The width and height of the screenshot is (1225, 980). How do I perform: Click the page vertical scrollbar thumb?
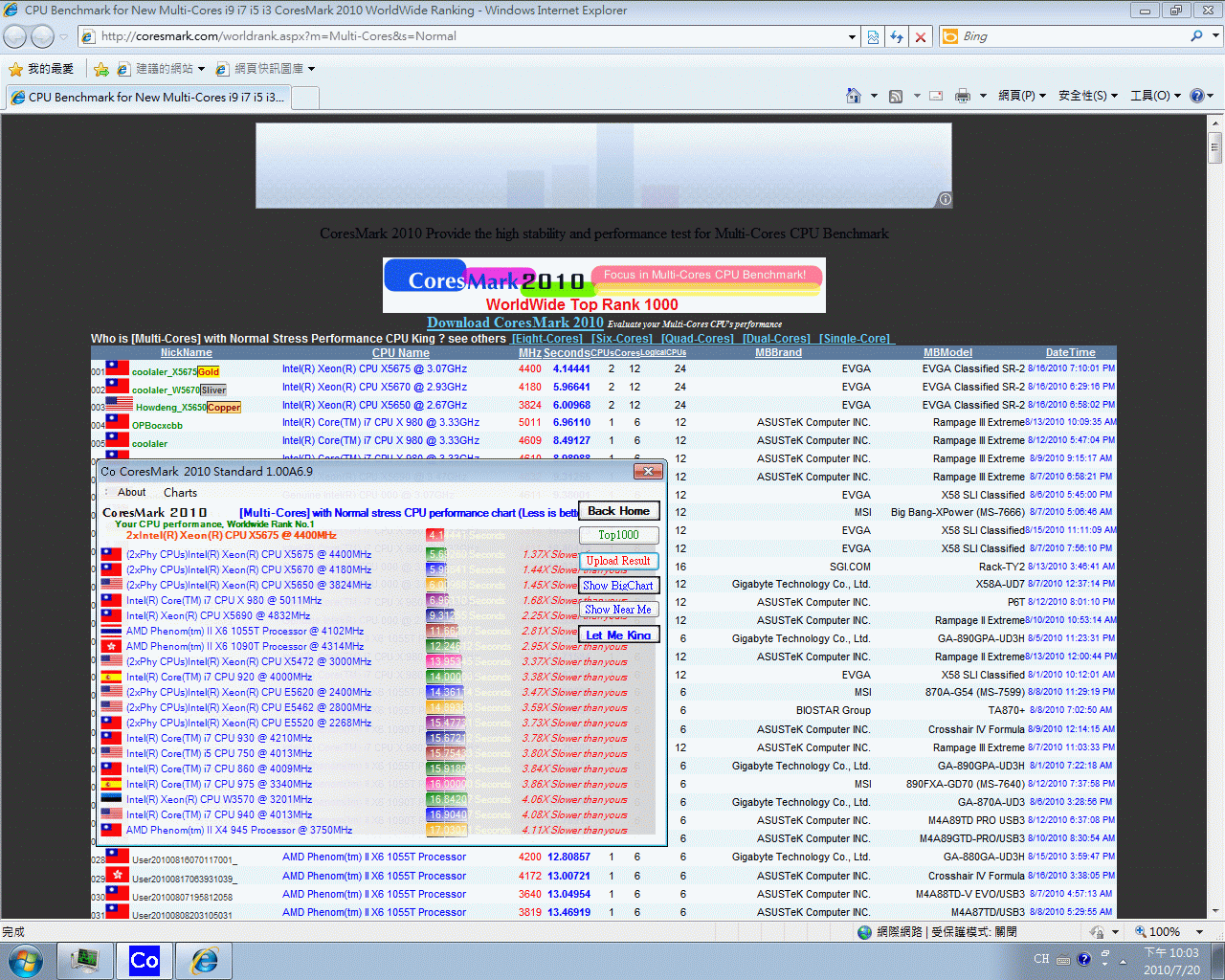point(1215,148)
